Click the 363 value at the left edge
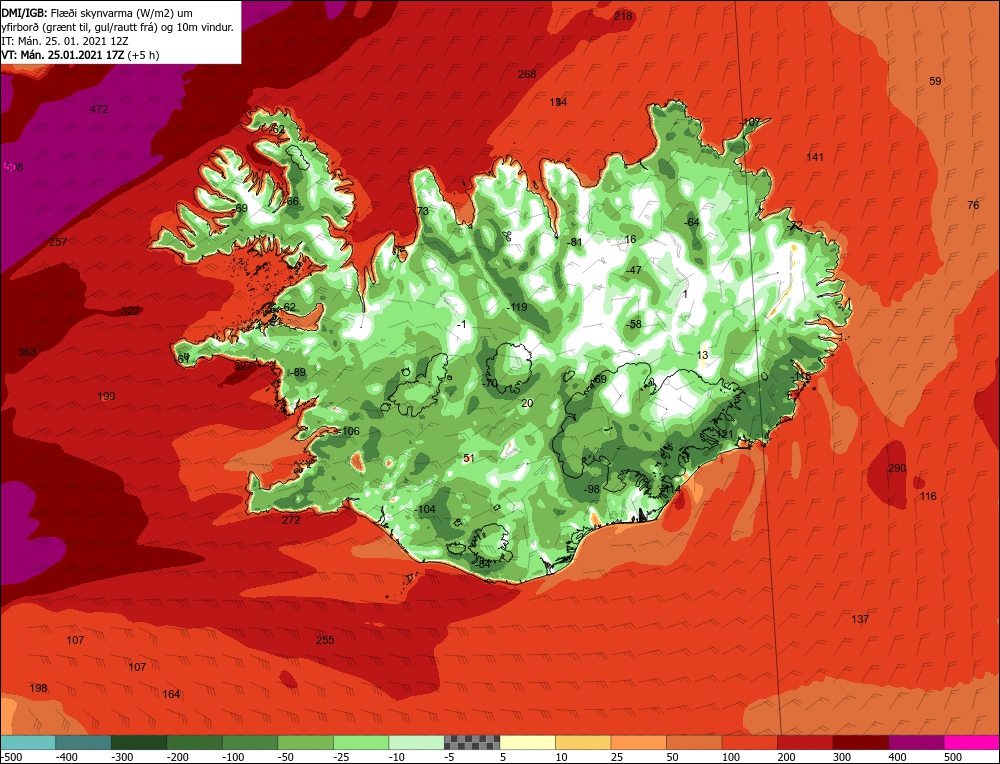This screenshot has height=764, width=1000. point(27,352)
